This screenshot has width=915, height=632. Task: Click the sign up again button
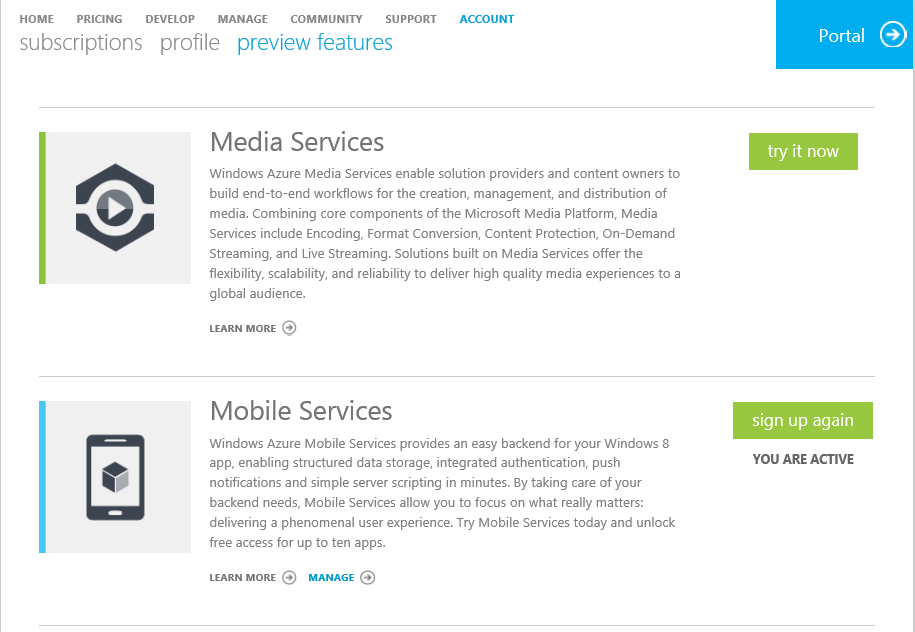tap(803, 420)
